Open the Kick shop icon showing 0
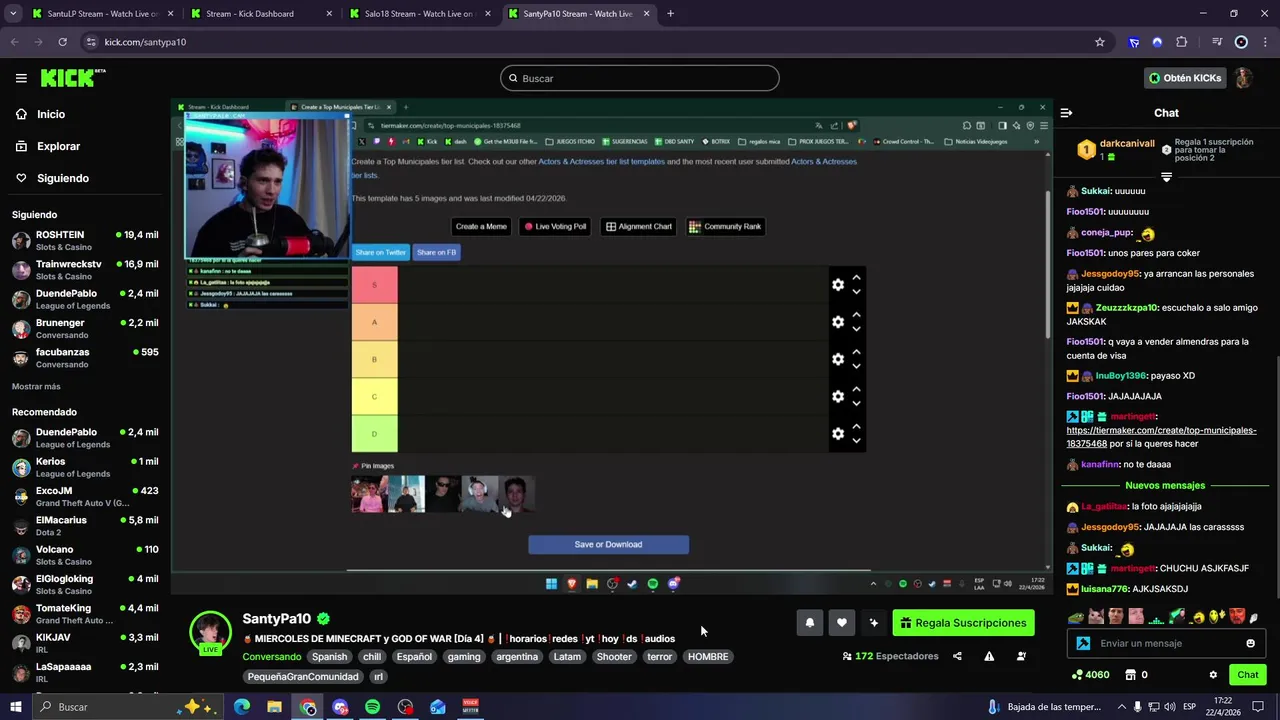Viewport: 1280px width, 720px height. coord(1135,675)
